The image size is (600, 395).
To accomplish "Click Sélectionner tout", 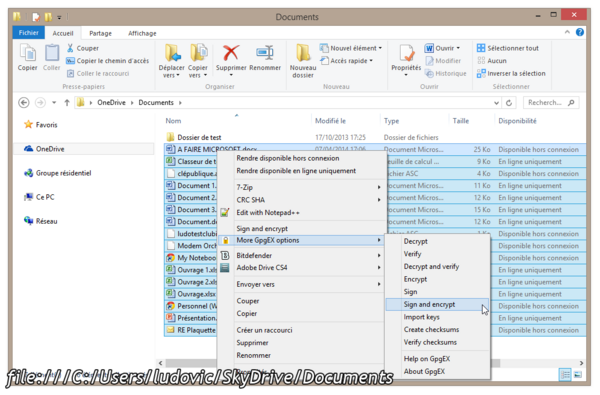I will point(508,48).
